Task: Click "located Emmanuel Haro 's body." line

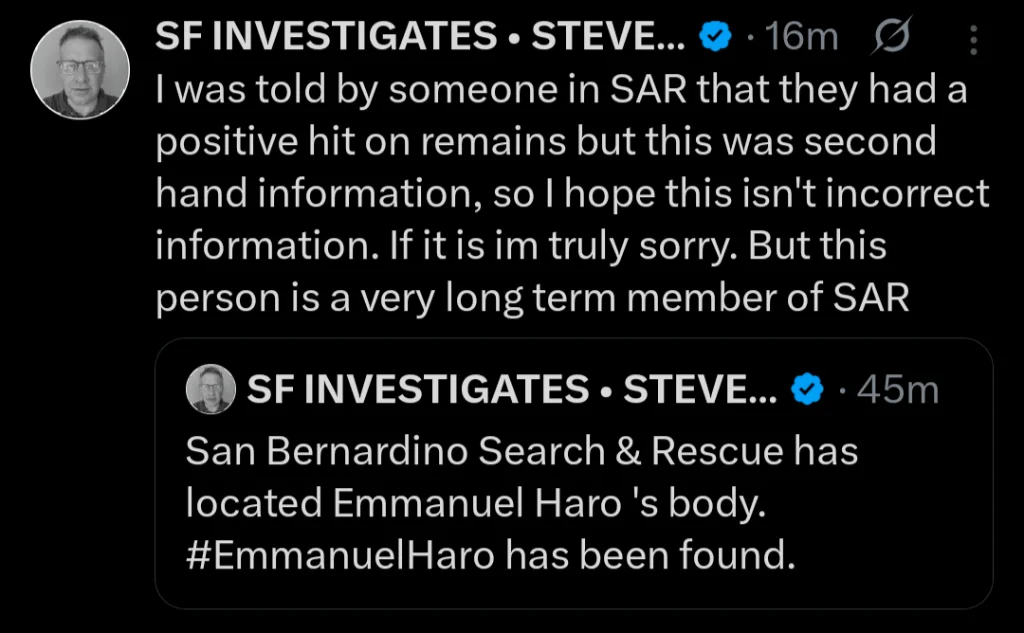Action: [475, 503]
